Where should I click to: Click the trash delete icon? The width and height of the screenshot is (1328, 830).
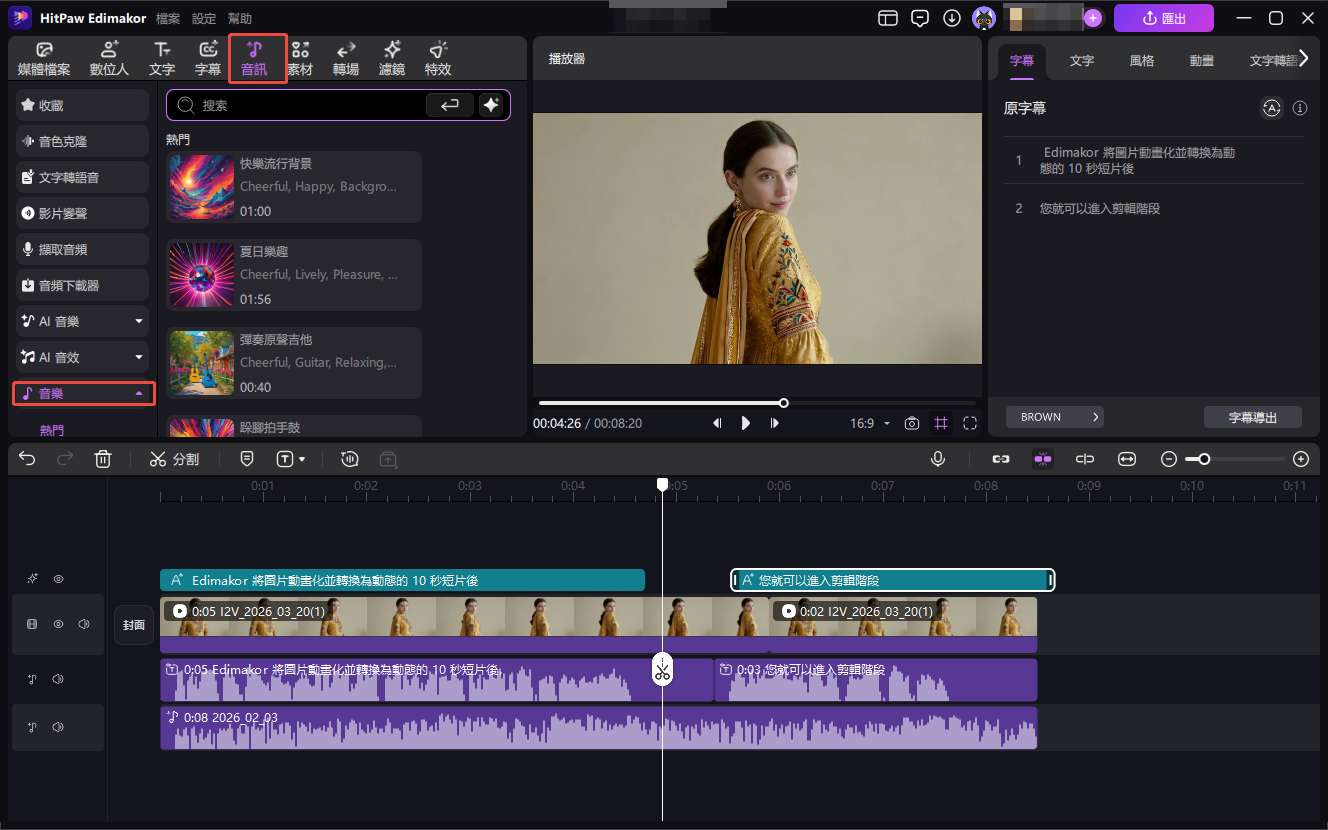pos(102,459)
